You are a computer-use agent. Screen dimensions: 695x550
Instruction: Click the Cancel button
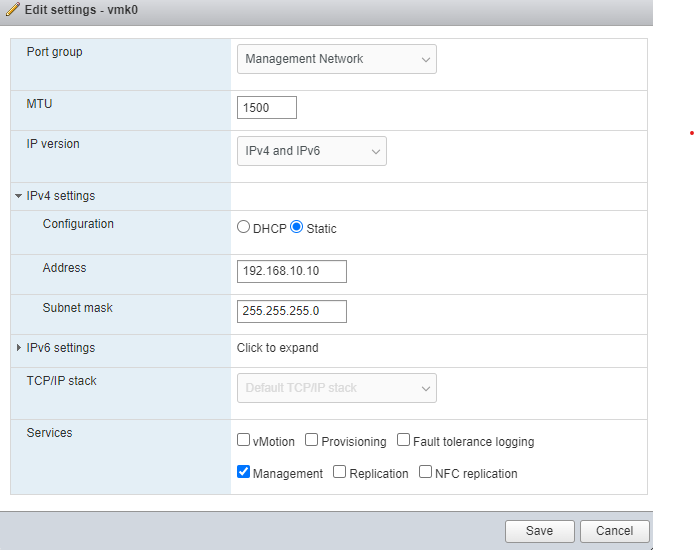(615, 531)
